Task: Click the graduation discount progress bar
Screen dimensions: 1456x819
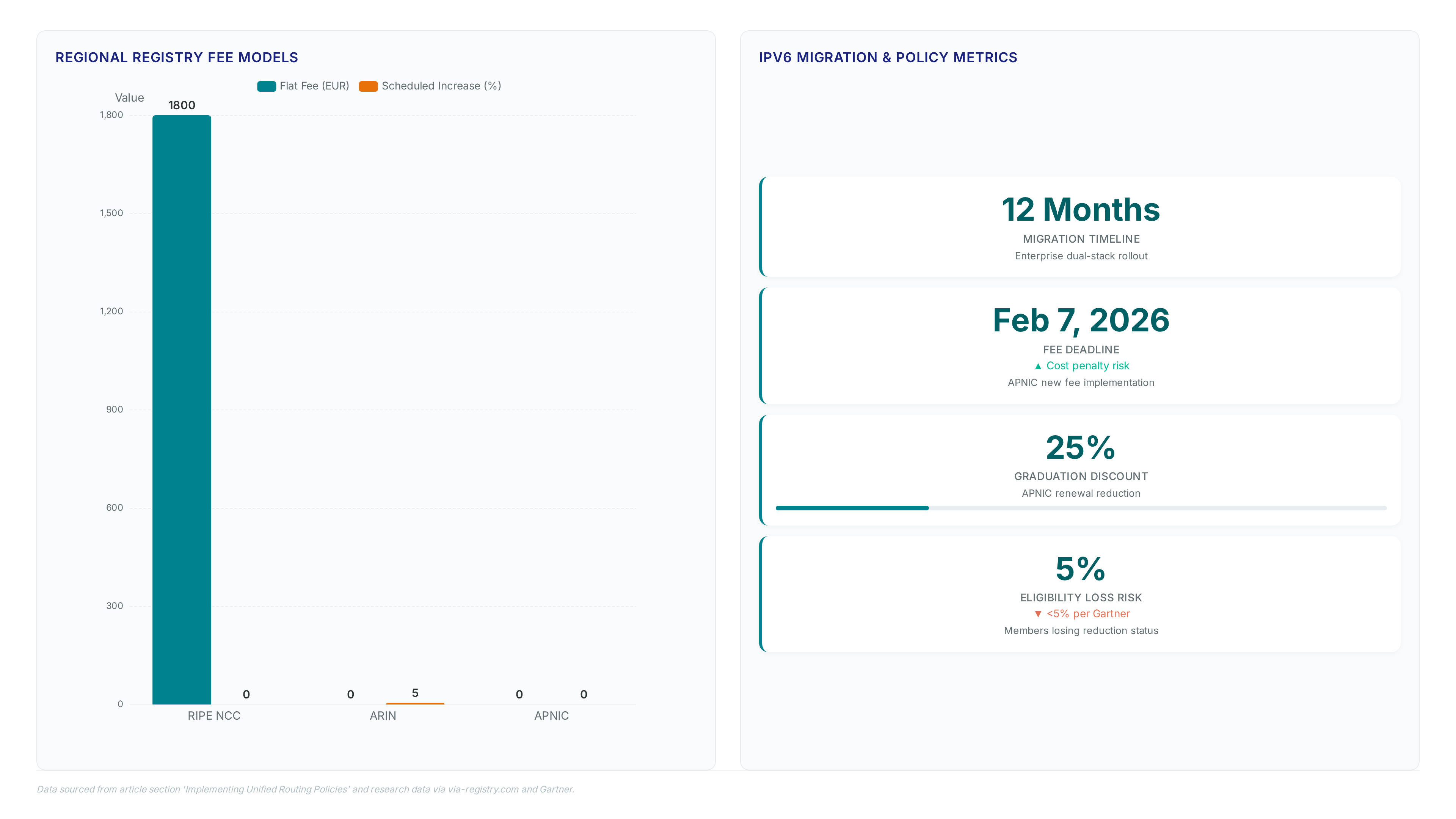Action: pos(1081,508)
